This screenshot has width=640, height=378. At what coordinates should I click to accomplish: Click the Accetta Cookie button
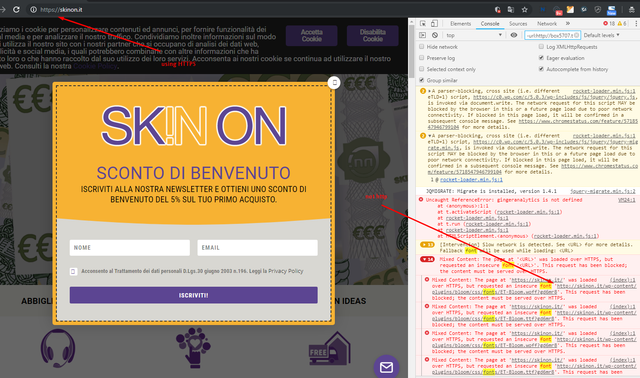[x=311, y=36]
